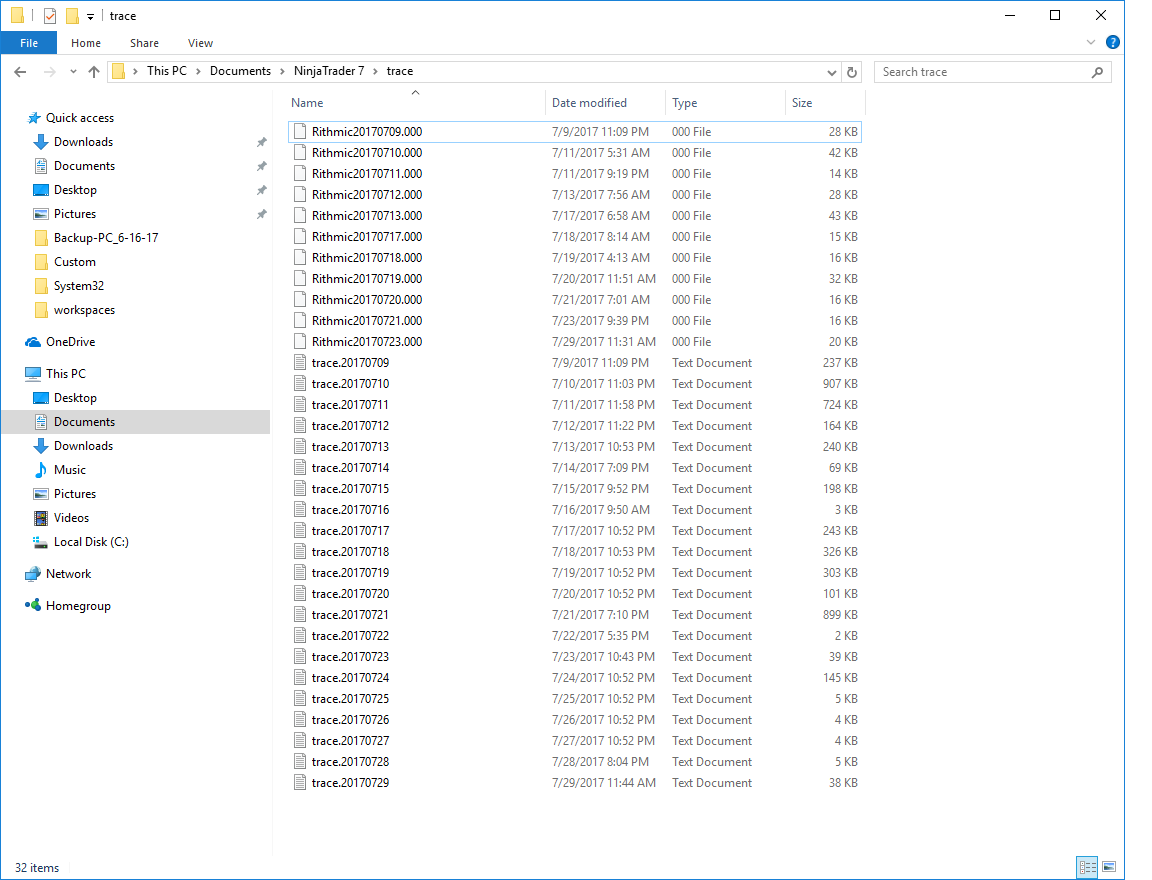Open Music under This PC
The image size is (1152, 880).
coord(70,469)
